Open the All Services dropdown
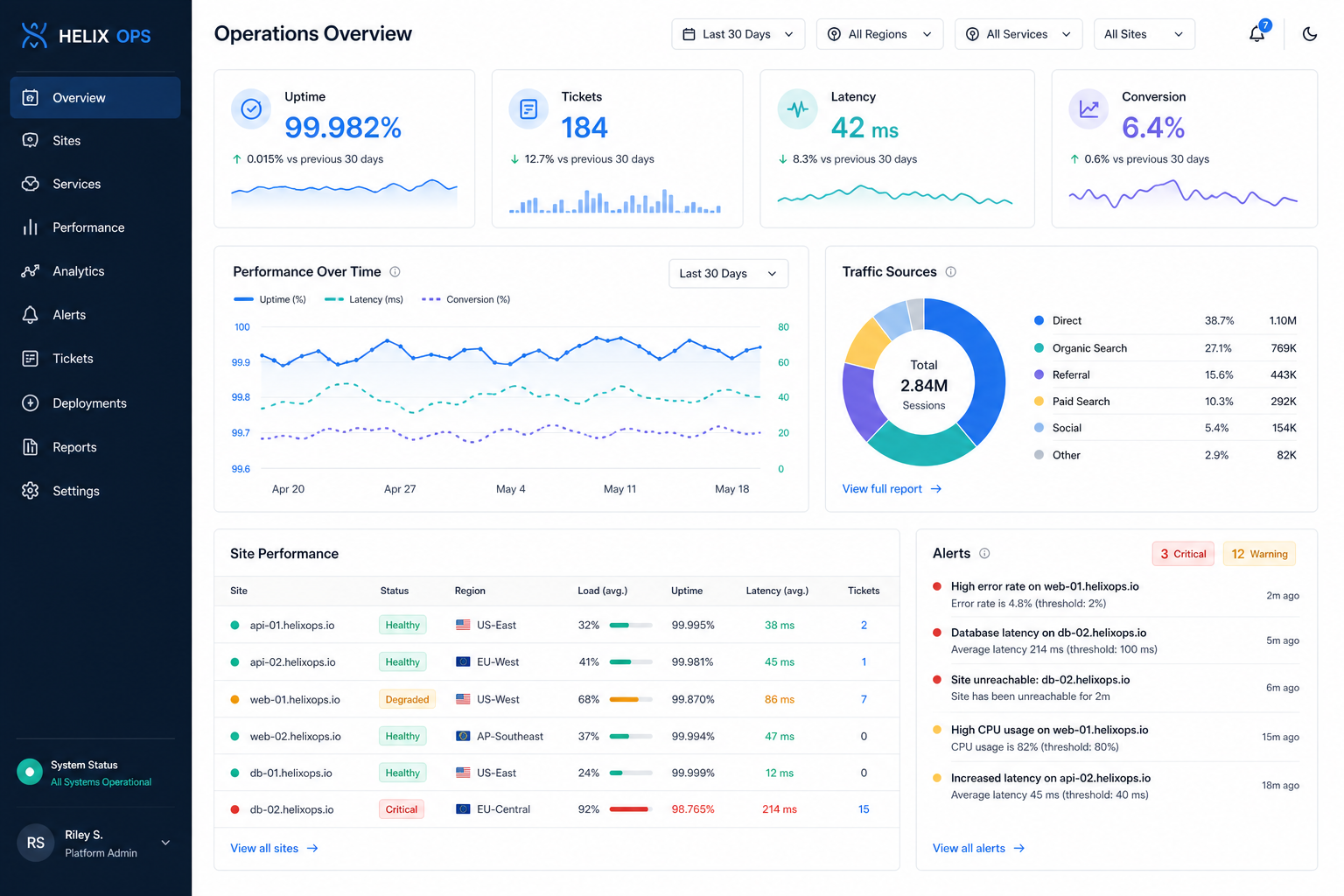 [x=1018, y=34]
